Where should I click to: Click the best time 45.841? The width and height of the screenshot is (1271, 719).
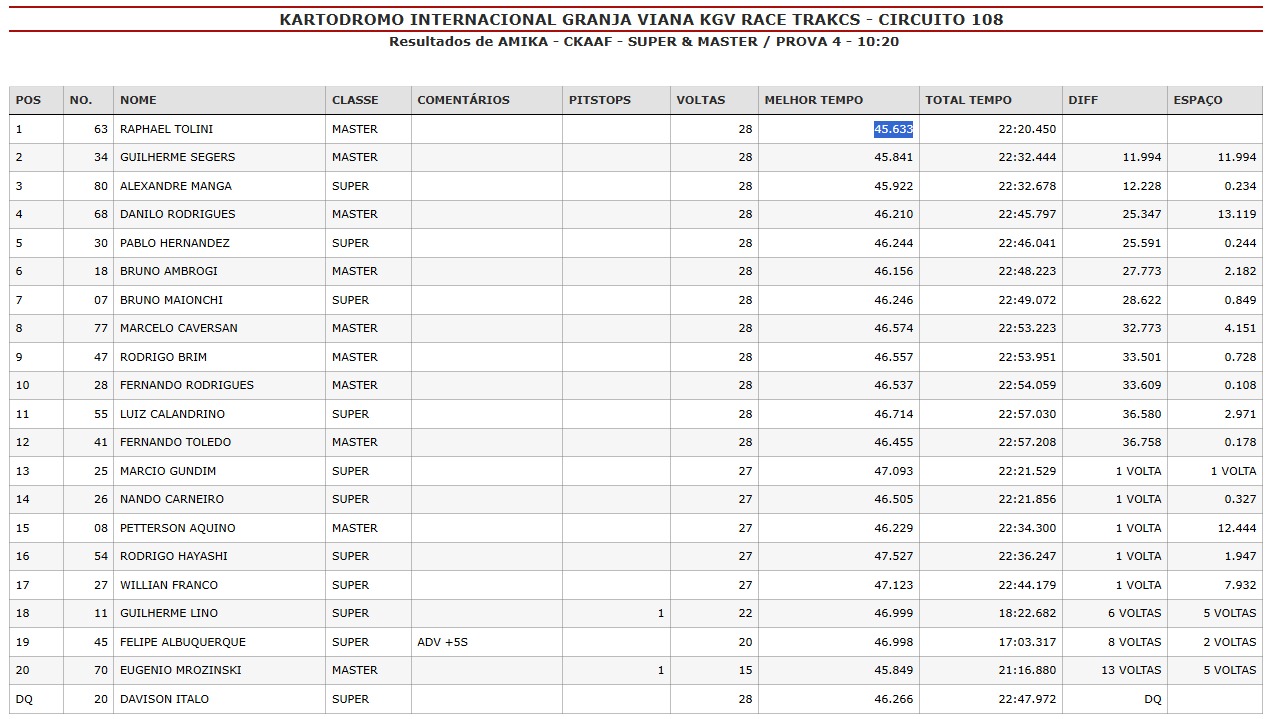(893, 157)
